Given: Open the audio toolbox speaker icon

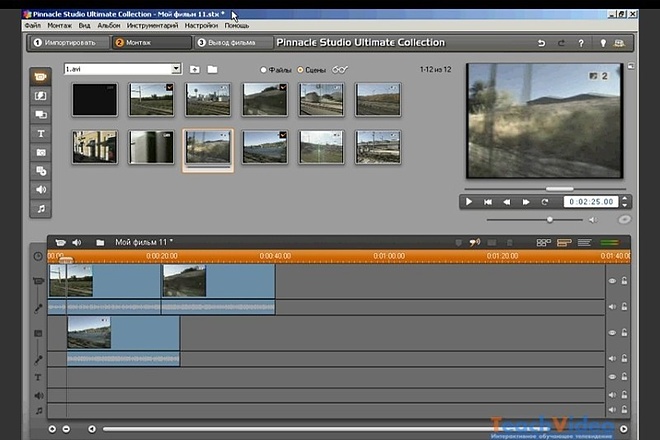Looking at the screenshot, I should point(77,243).
